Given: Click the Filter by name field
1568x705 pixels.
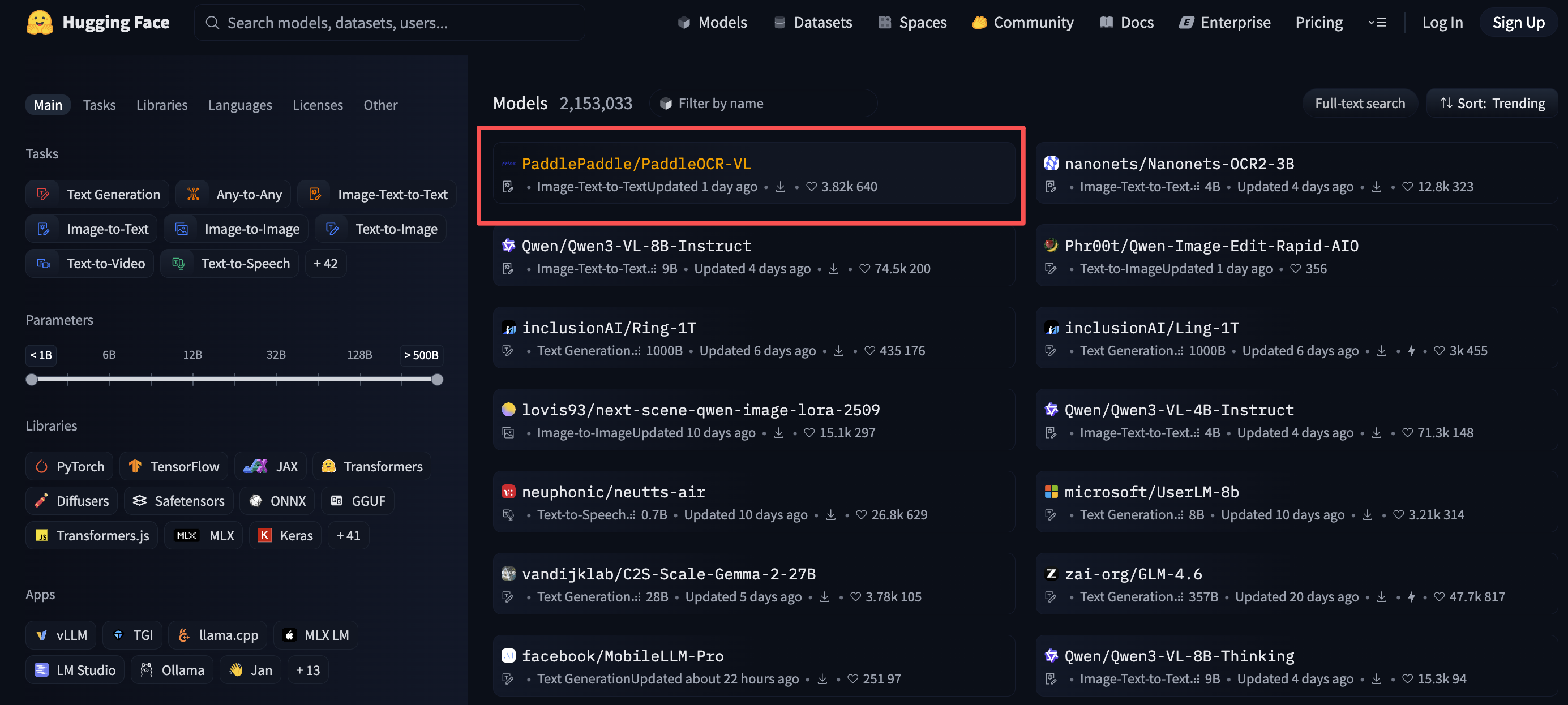Looking at the screenshot, I should click(767, 104).
